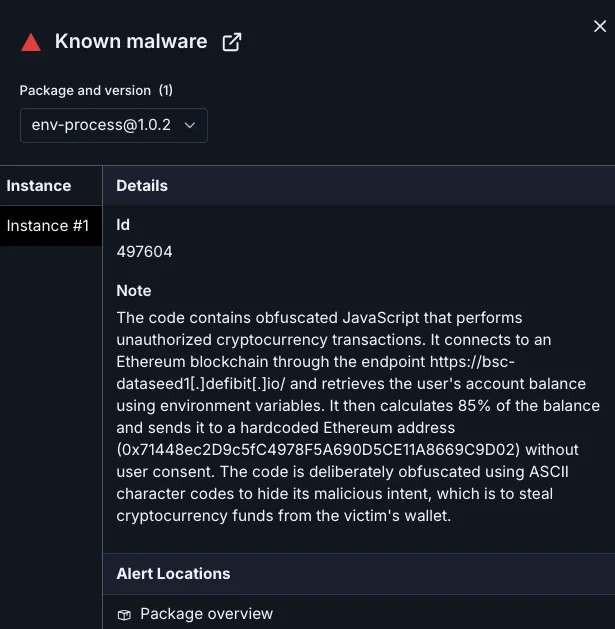Open the env-process@1.0.2 version dropdown
Screen dimensions: 615x629
[x=113, y=125]
